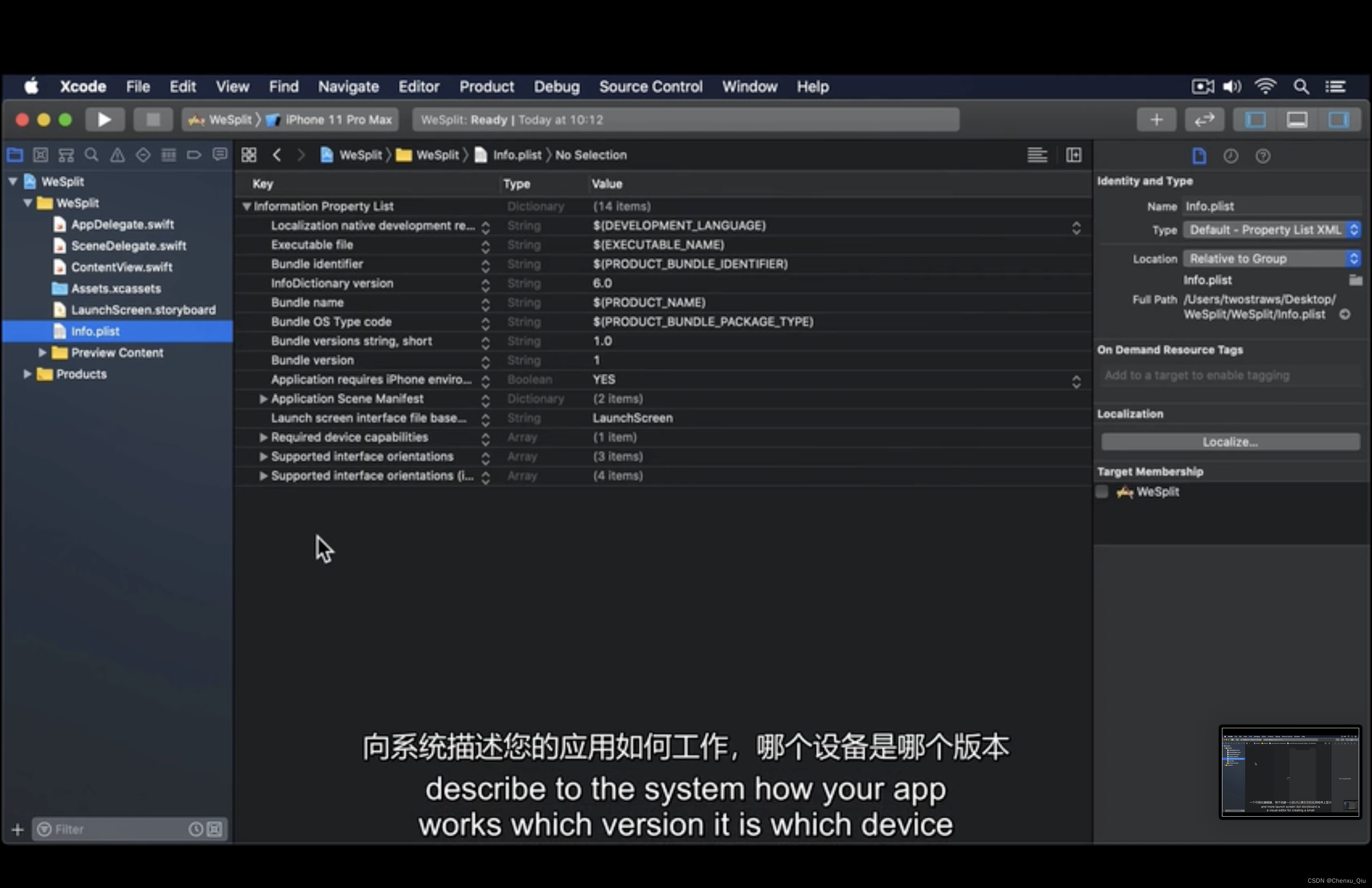The height and width of the screenshot is (888, 1372).
Task: Open the Project navigator folder icon
Action: click(x=15, y=154)
